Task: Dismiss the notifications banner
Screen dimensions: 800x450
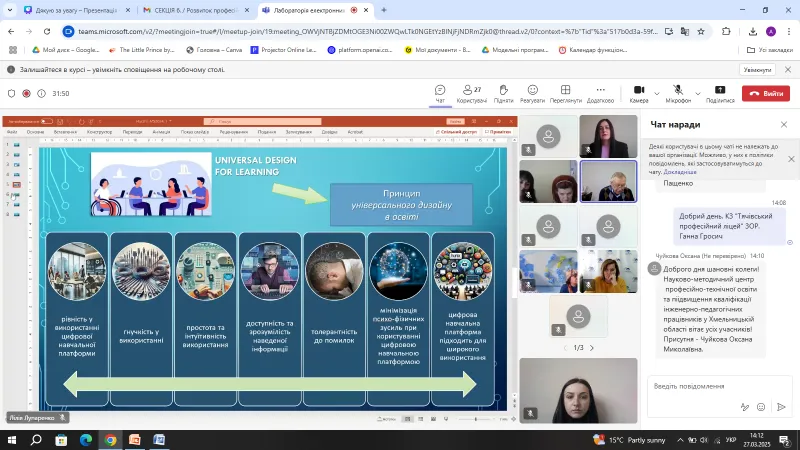Action: (x=788, y=69)
